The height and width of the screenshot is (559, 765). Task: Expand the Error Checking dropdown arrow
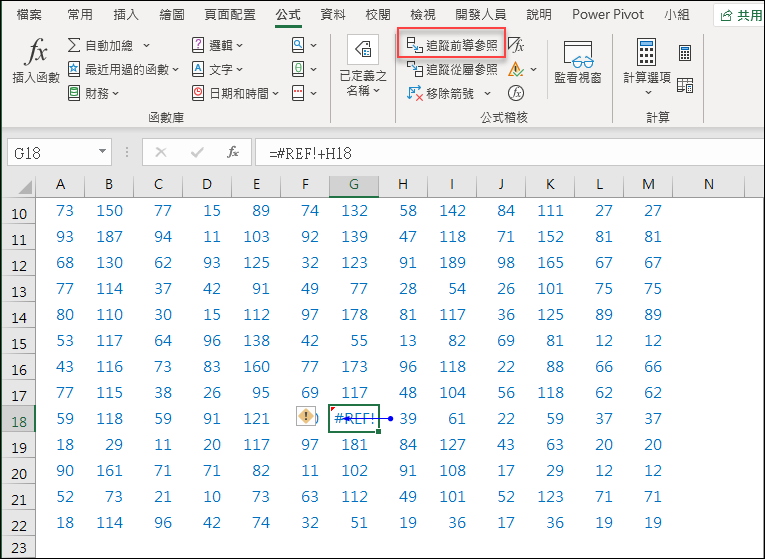coord(533,70)
